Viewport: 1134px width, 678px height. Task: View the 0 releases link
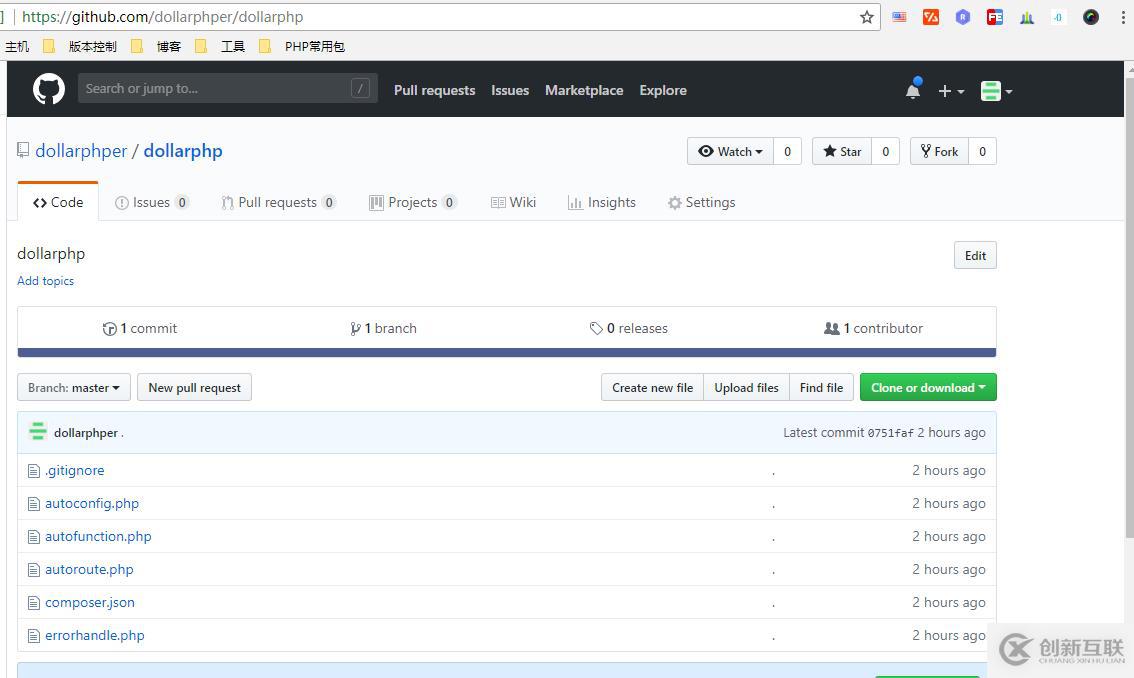coord(628,329)
